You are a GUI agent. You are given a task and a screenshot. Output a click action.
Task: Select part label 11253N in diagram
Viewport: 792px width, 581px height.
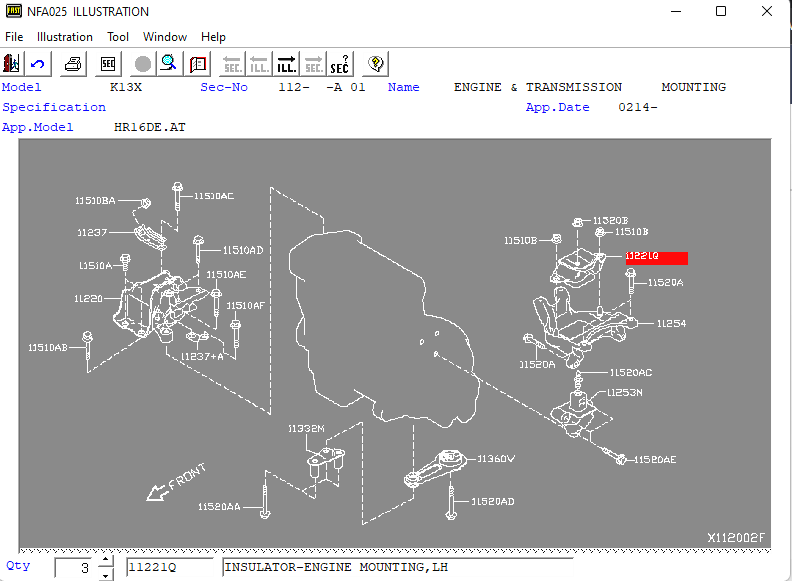pyautogui.click(x=624, y=393)
